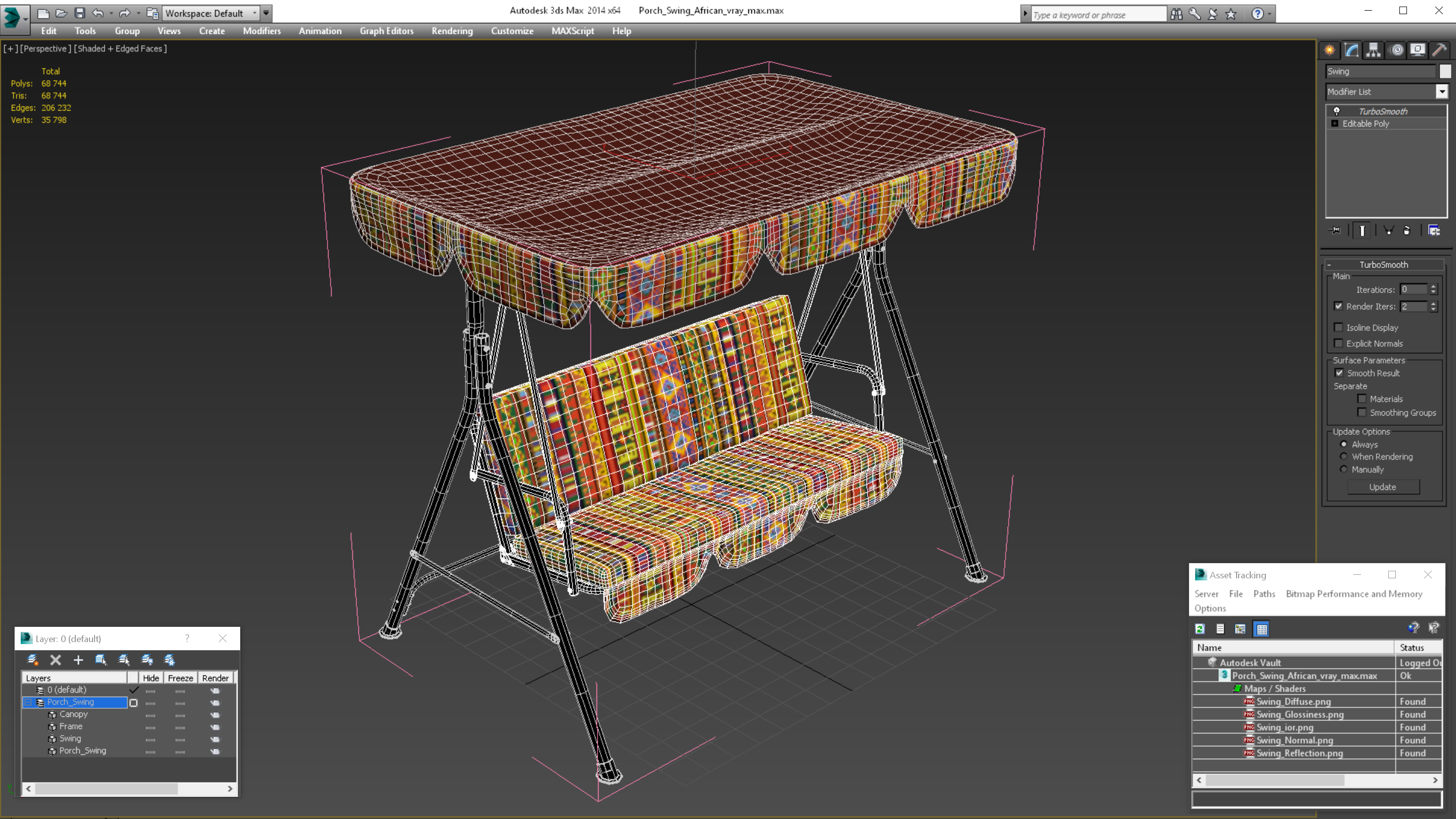This screenshot has width=1456, height=819.
Task: Make the Porch_Swing layer current via its box
Action: 133,703
